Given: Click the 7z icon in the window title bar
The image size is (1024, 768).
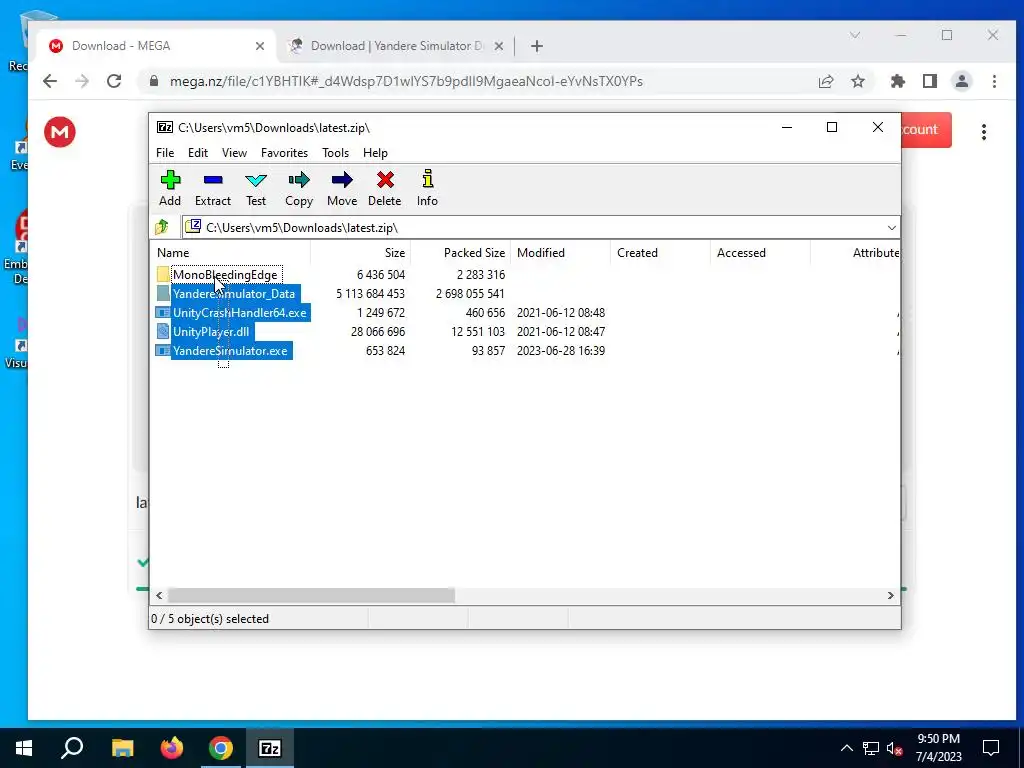Looking at the screenshot, I should coord(165,127).
